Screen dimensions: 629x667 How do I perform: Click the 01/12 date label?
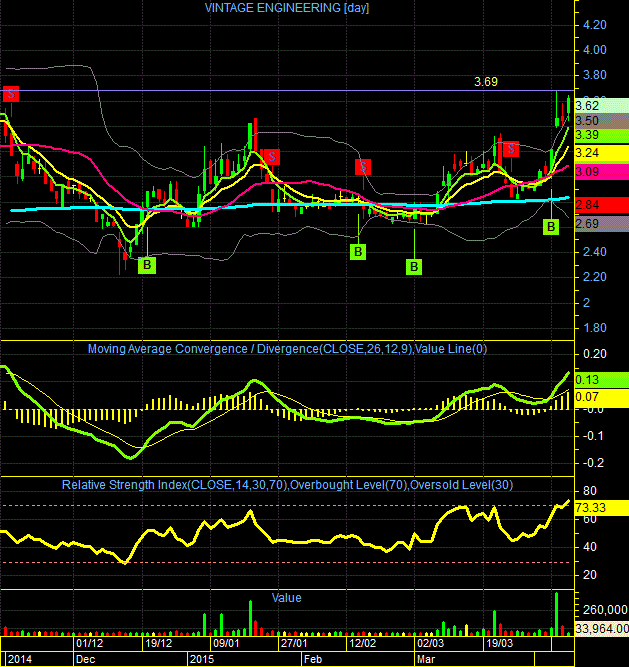(x=89, y=643)
